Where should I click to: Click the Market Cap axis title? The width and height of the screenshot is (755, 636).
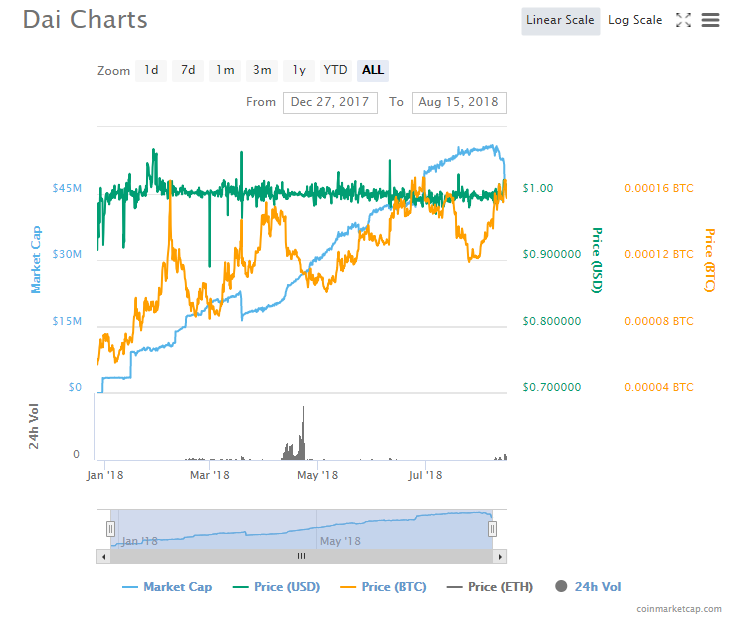(36, 260)
